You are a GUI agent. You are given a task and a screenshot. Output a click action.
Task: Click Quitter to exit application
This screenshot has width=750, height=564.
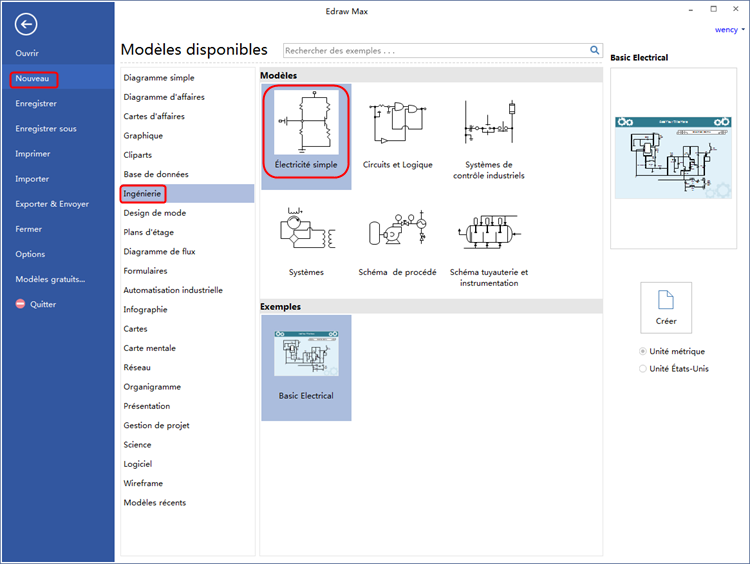(x=43, y=304)
